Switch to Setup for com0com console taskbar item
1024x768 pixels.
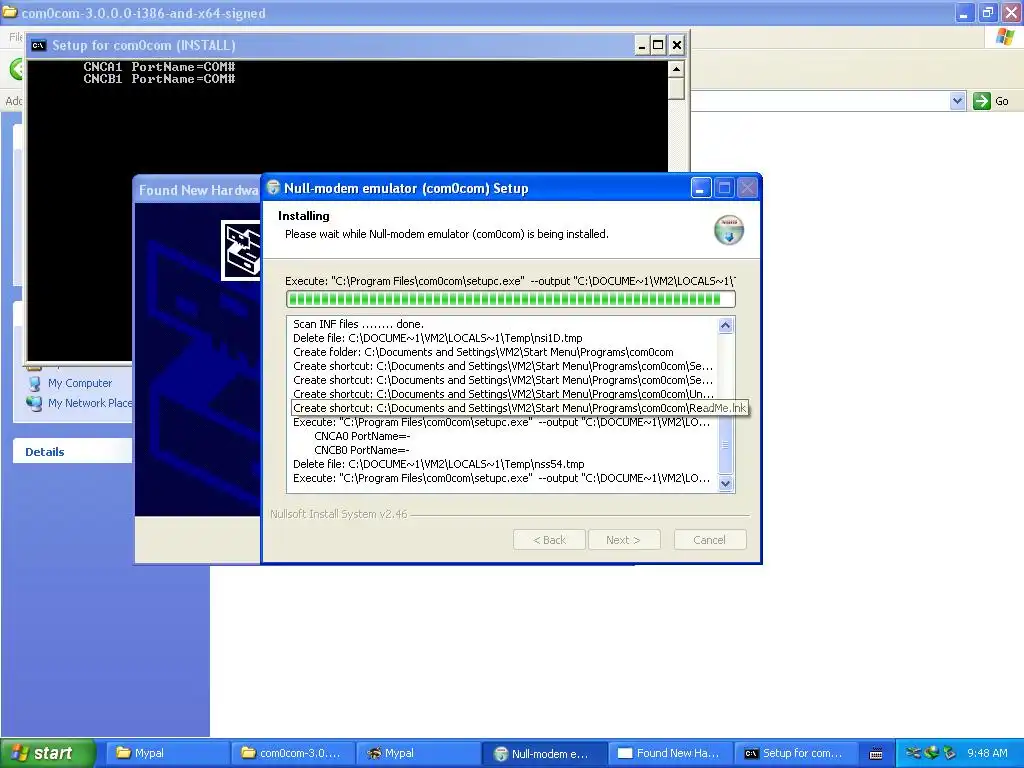796,753
